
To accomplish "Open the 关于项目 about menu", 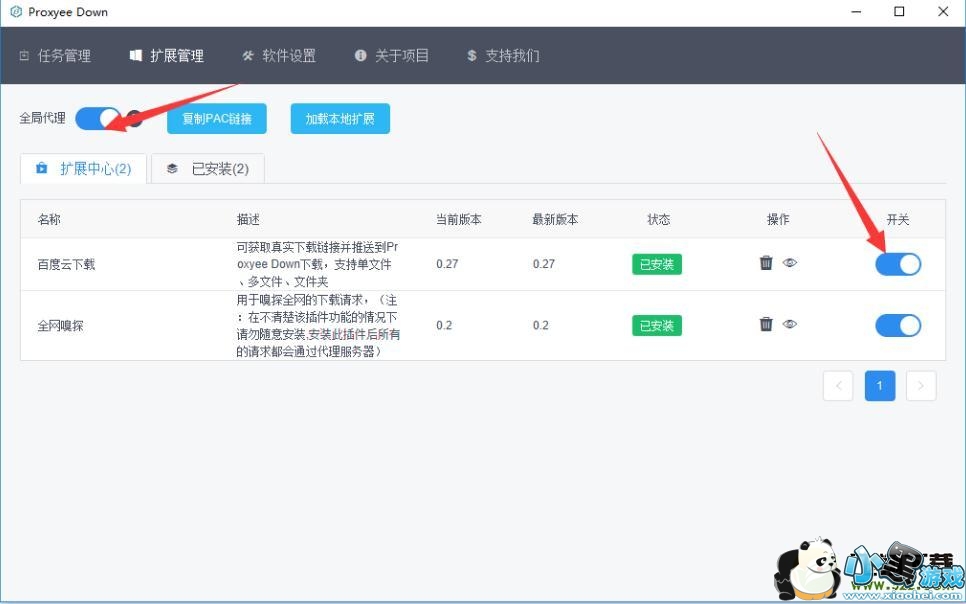I will 391,56.
